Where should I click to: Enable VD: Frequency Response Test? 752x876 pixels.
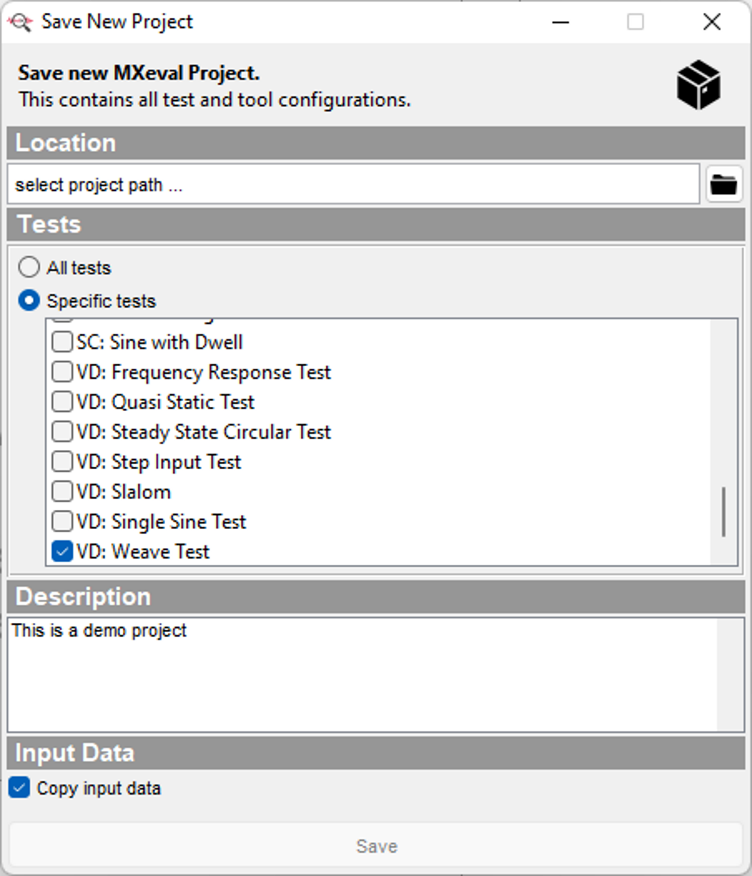click(x=62, y=372)
